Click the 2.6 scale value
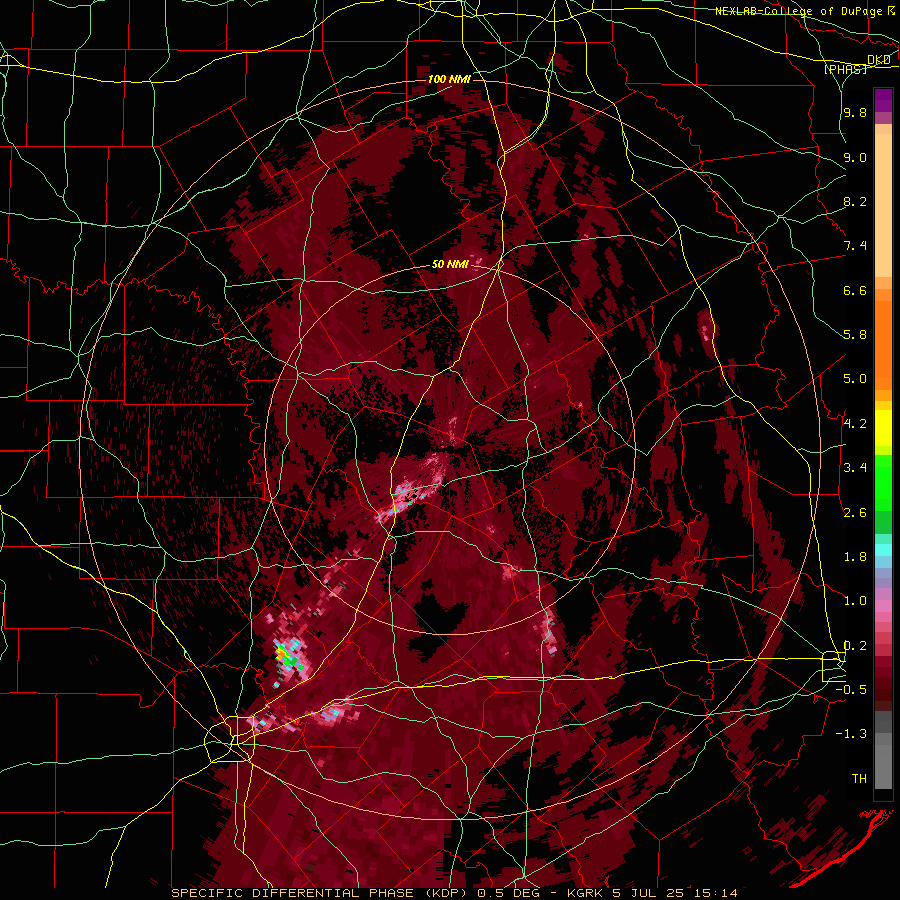Image resolution: width=900 pixels, height=900 pixels. pos(855,512)
